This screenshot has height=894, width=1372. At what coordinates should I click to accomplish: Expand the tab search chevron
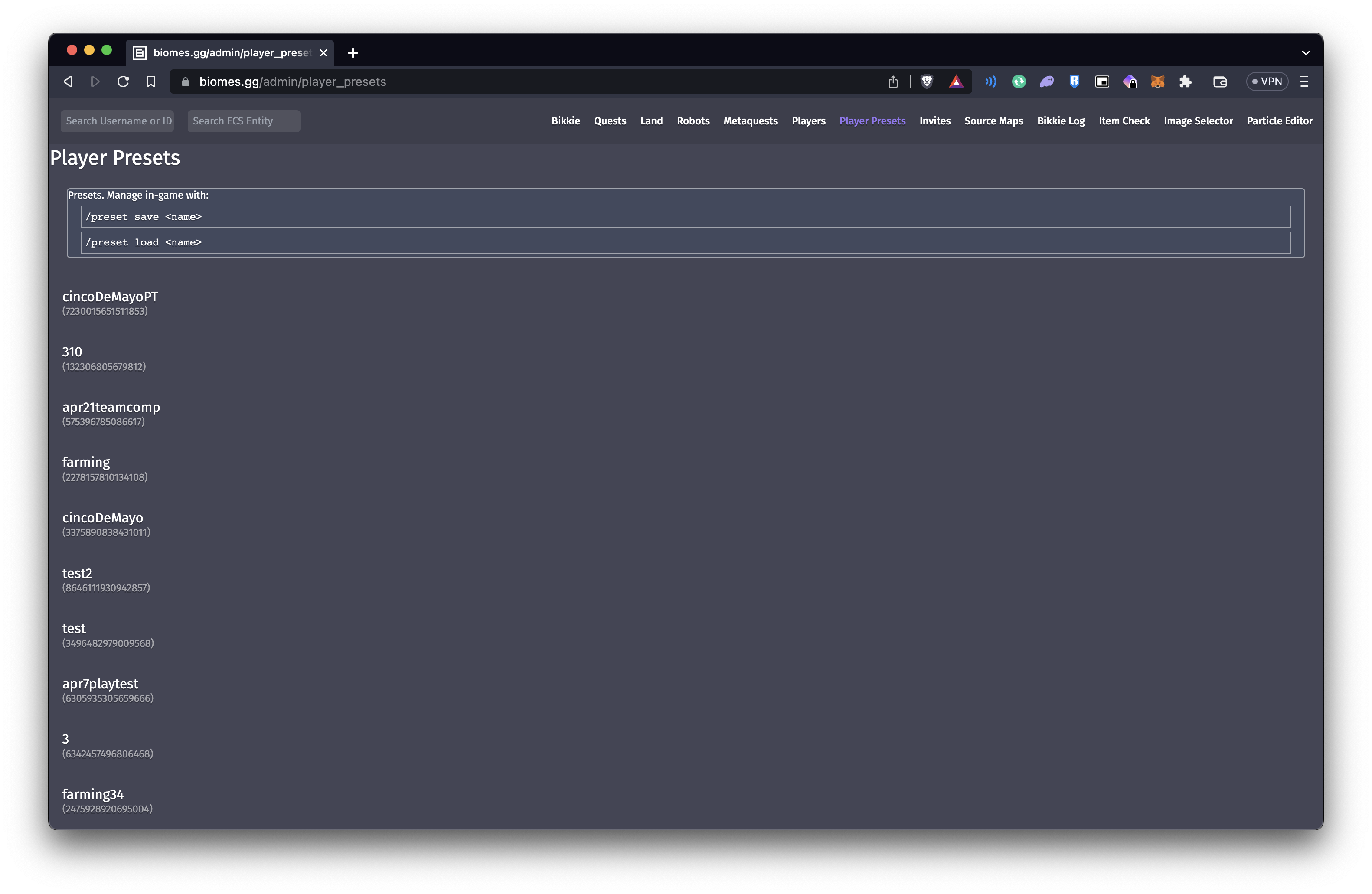(1306, 53)
